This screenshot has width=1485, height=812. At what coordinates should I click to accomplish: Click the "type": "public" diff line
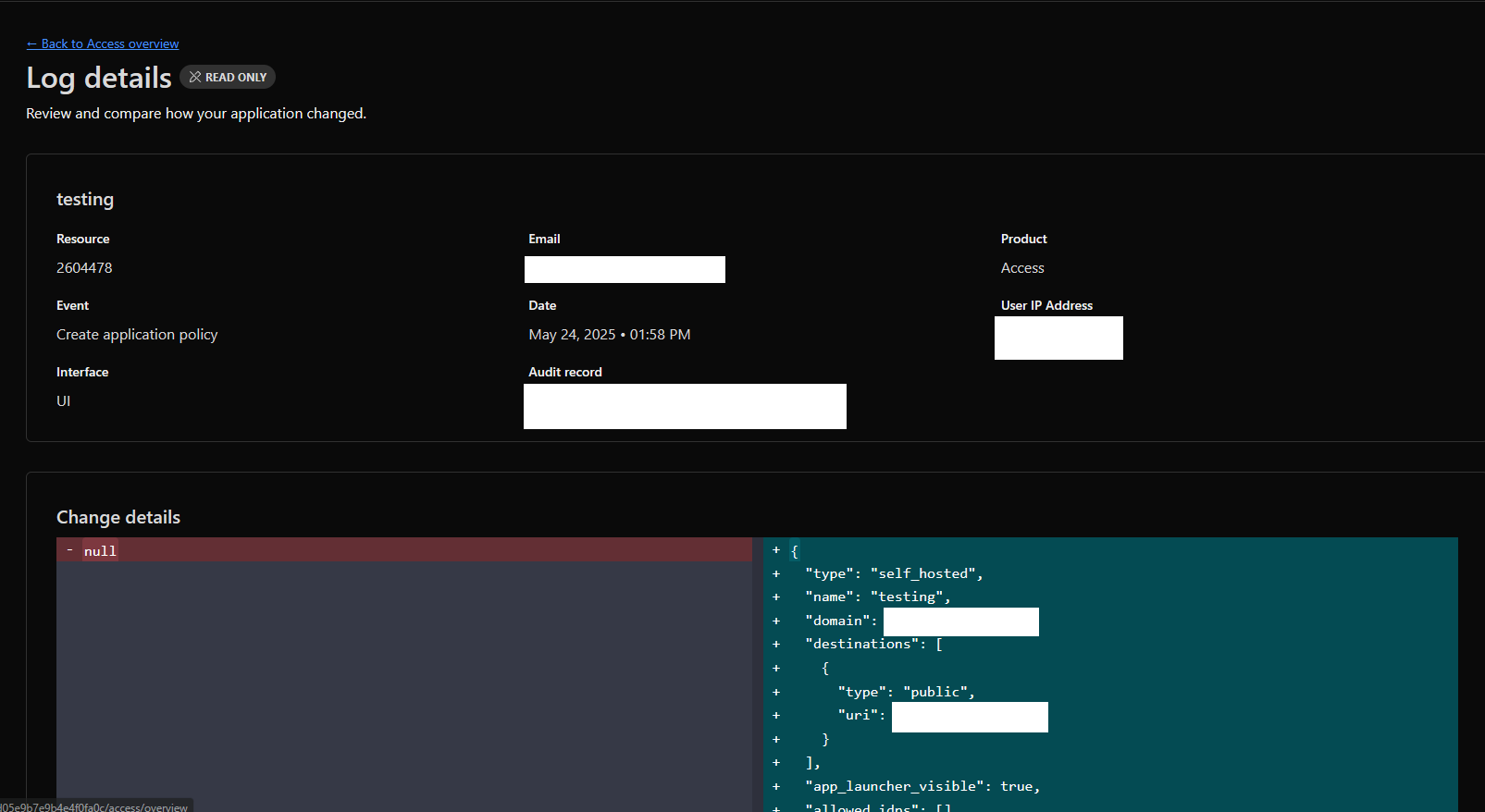pos(905,693)
